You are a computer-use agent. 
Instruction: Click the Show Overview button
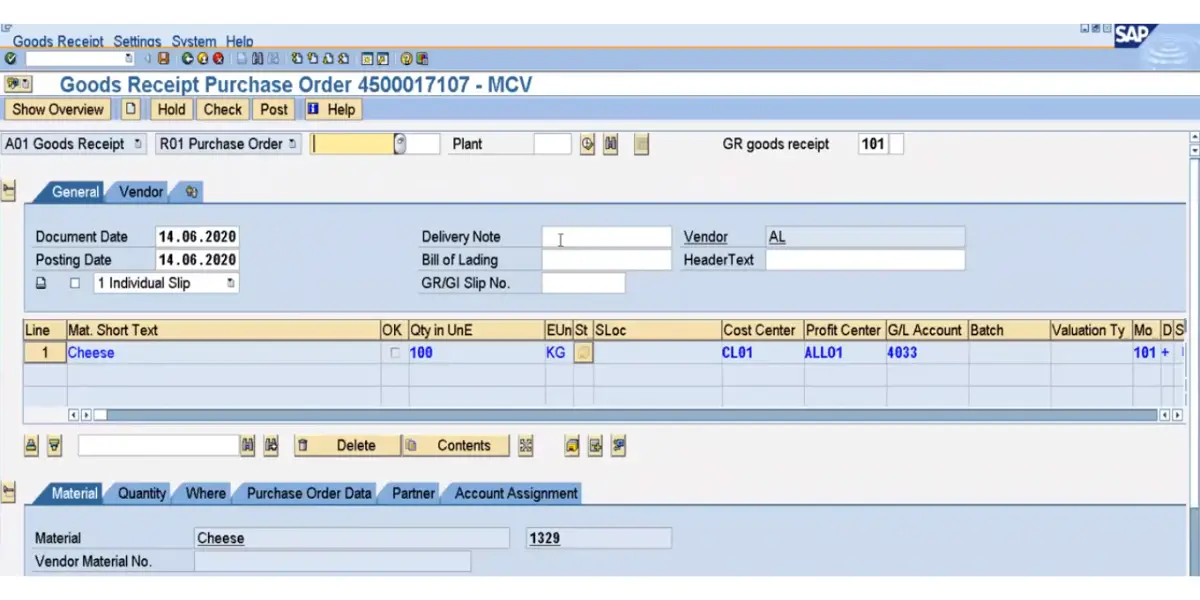tap(58, 109)
